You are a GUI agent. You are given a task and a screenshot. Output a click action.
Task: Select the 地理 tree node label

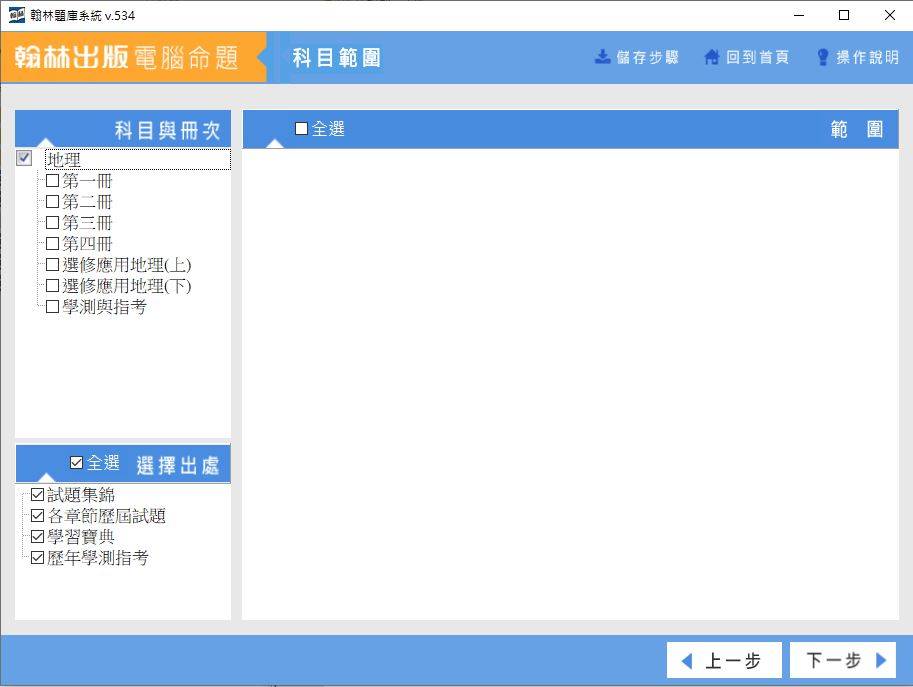pos(64,160)
